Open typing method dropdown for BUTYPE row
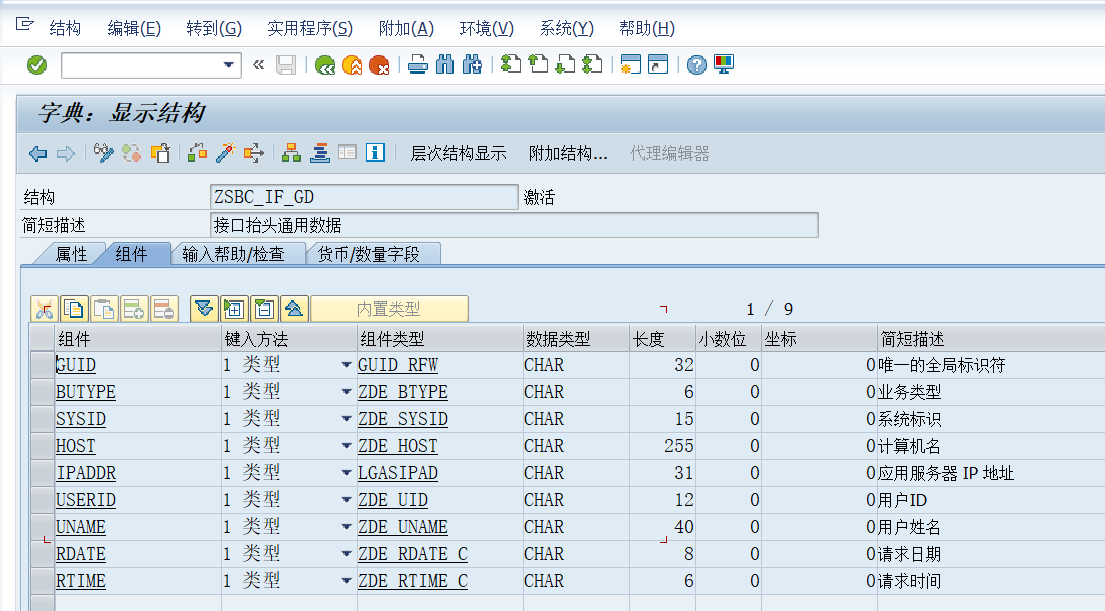Viewport: 1105px width, 611px height. pos(346,392)
